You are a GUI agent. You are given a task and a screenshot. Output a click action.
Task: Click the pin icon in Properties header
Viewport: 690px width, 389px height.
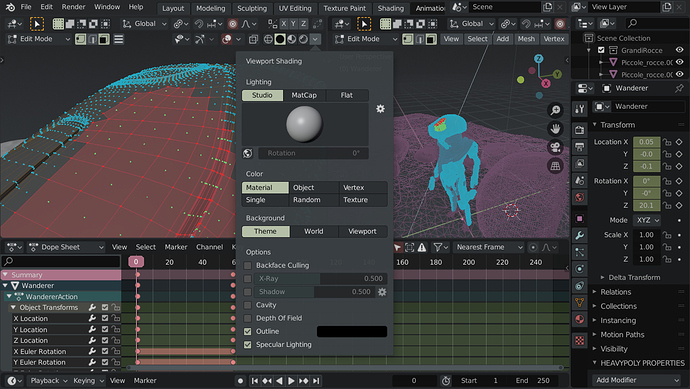[679, 88]
